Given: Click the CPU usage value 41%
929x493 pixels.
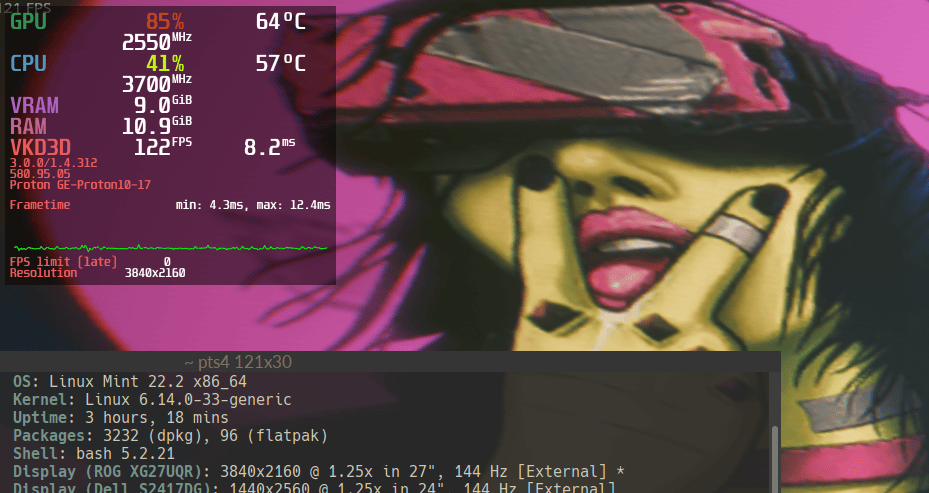Looking at the screenshot, I should (x=165, y=63).
